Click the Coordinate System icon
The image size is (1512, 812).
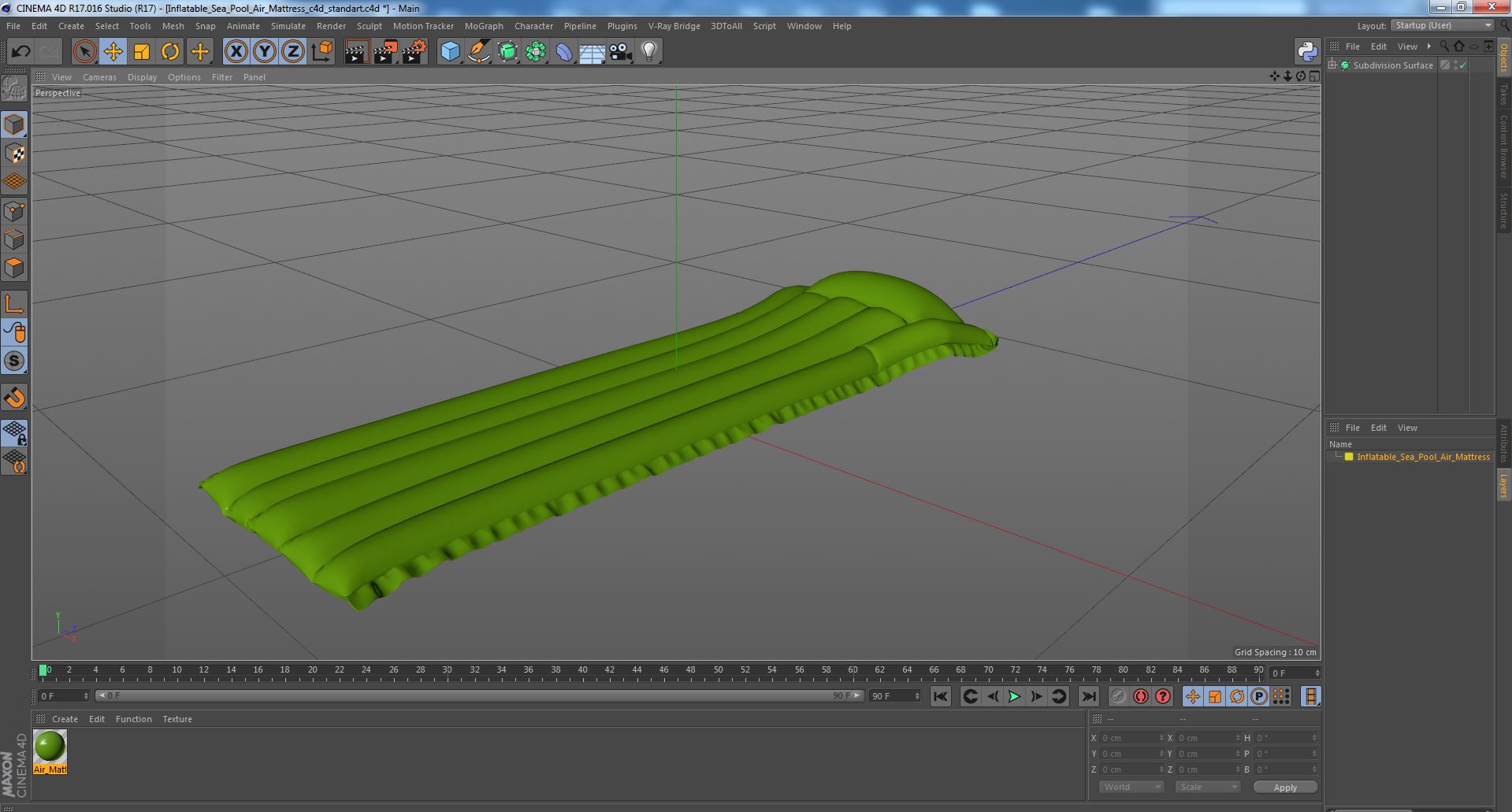point(322,52)
